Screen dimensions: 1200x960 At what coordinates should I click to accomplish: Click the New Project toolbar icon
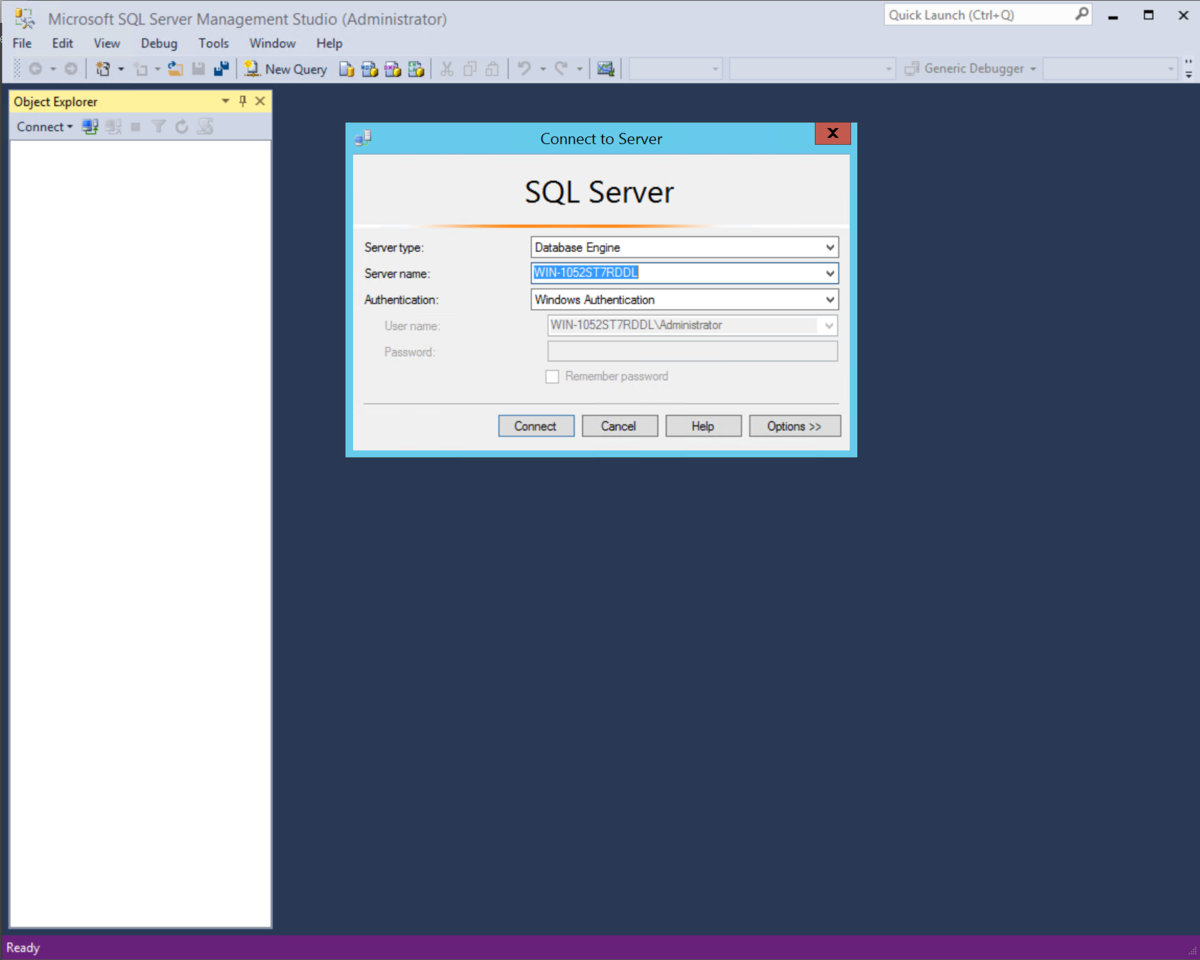102,69
